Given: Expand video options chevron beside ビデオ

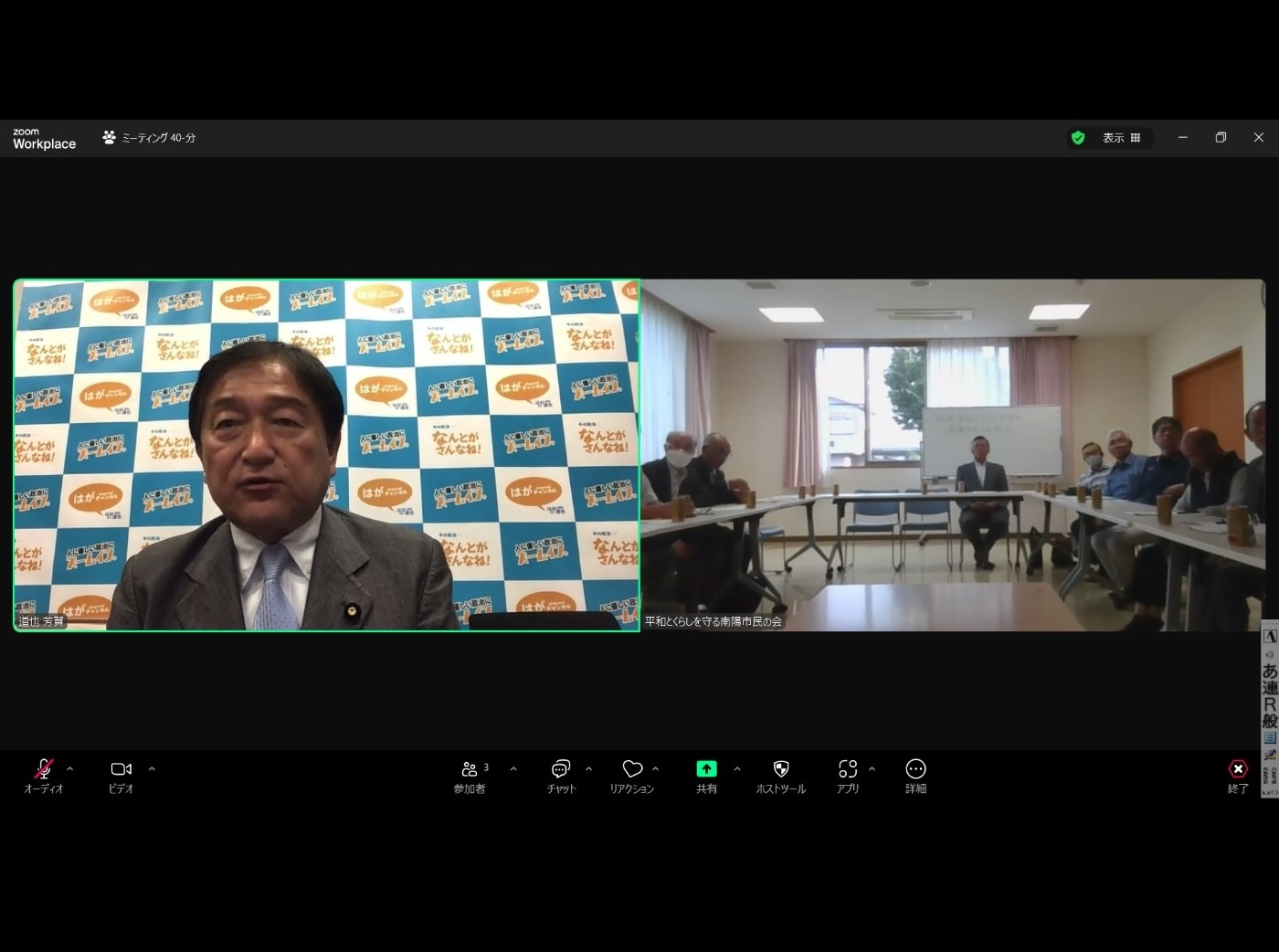Looking at the screenshot, I should coord(152,768).
